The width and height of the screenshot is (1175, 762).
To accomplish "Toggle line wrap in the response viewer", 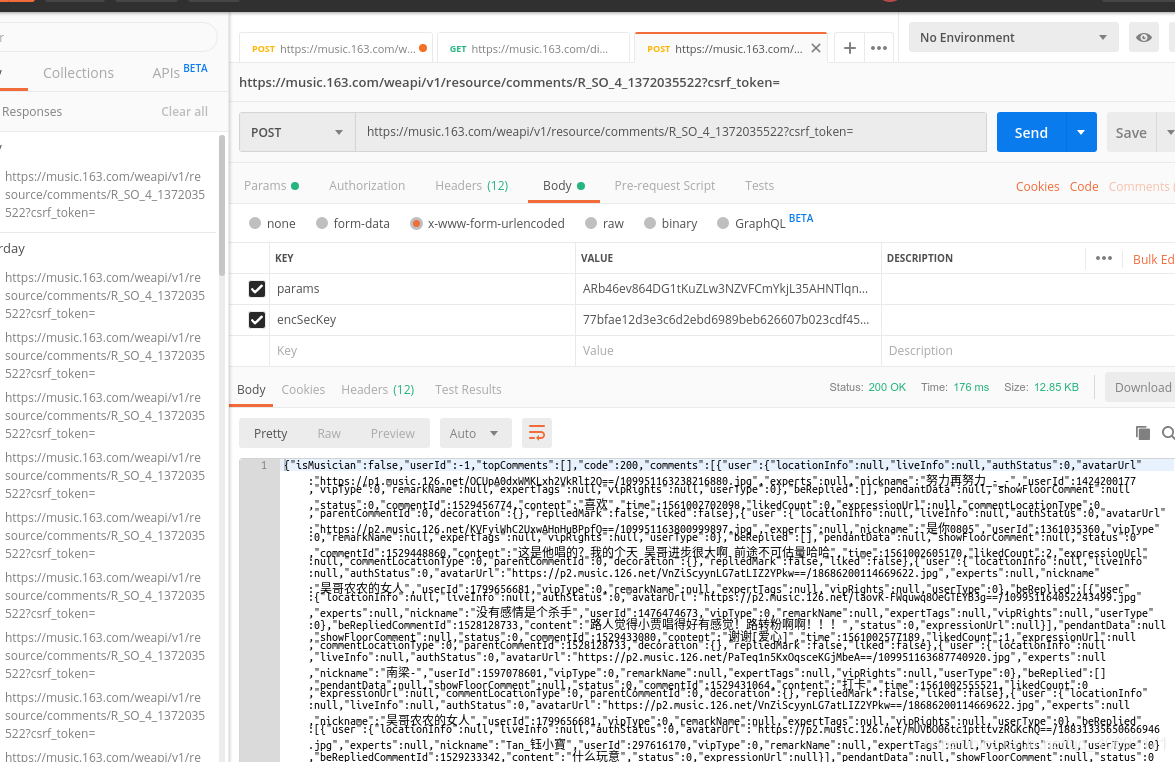I will point(537,433).
